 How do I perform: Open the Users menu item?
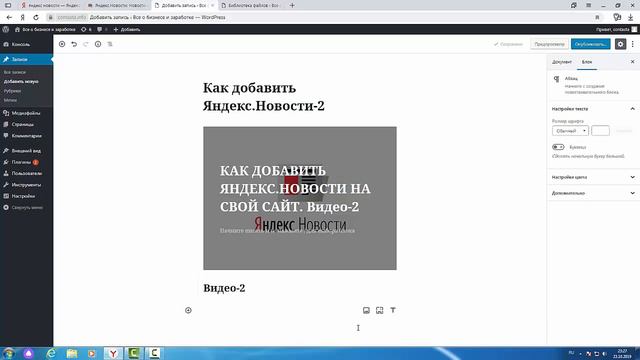tap(27, 173)
